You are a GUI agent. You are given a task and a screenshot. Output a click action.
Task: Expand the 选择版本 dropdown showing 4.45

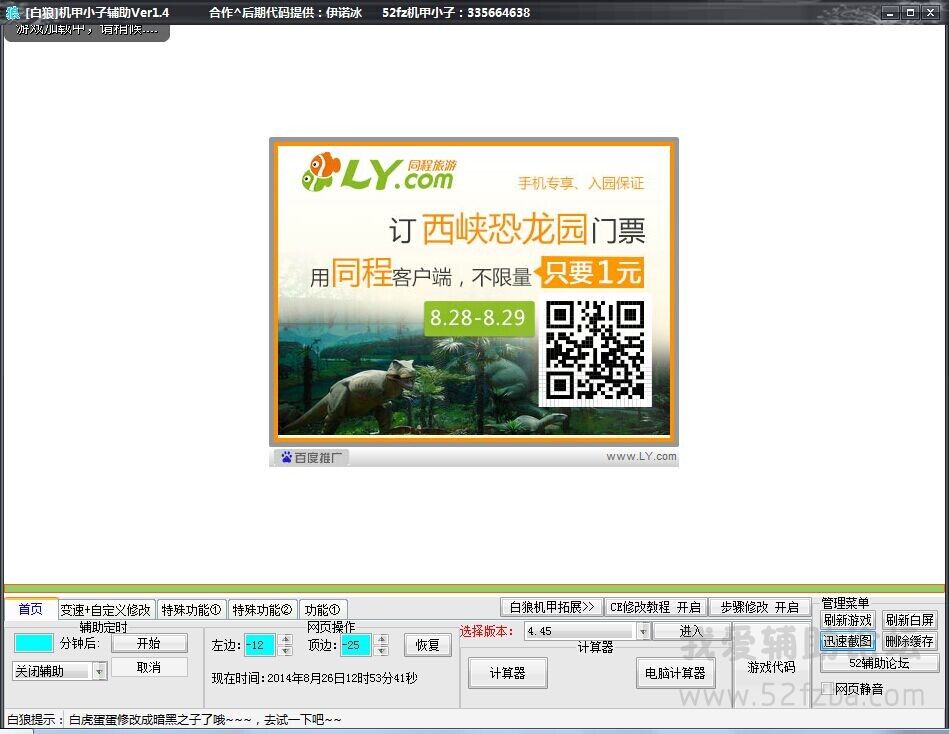[x=586, y=631]
